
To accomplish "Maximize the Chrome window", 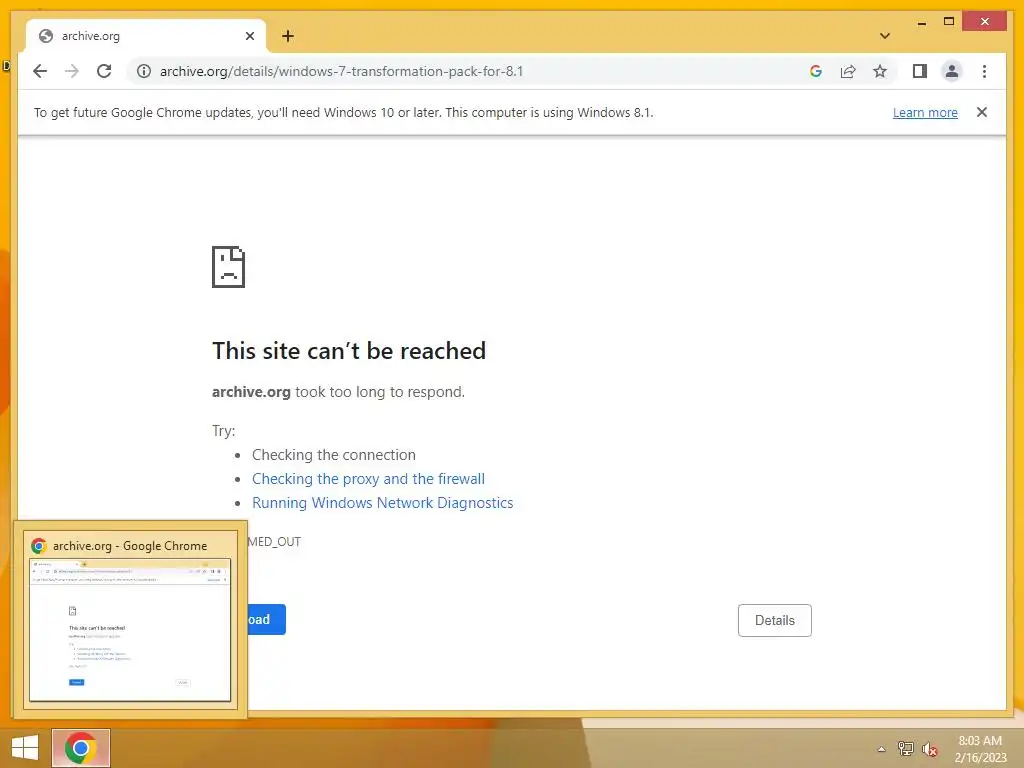I will coord(949,22).
